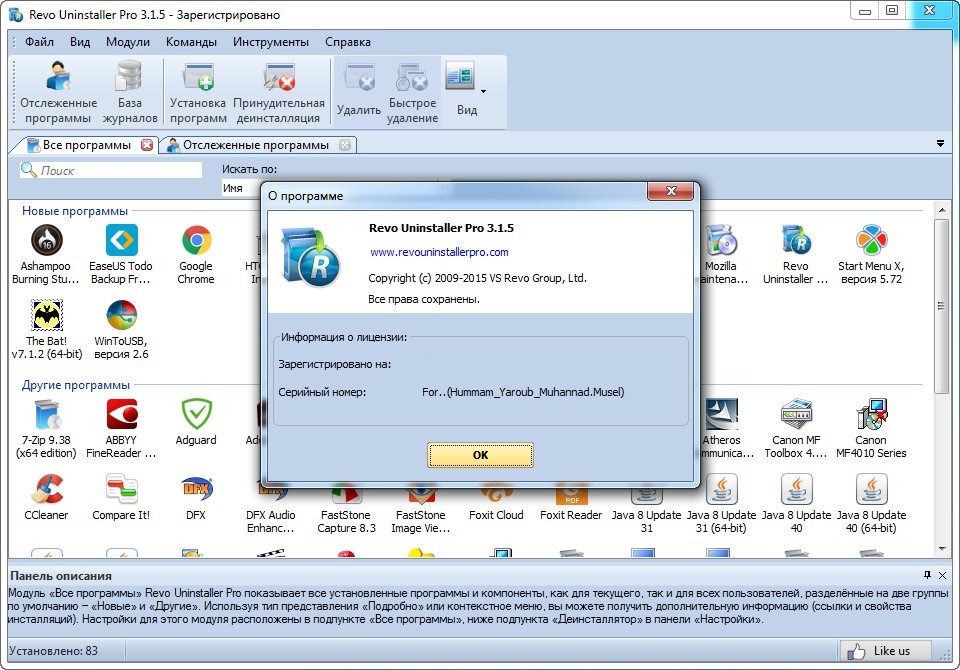Click Установлено: 83 status text
The height and width of the screenshot is (670, 960).
point(53,650)
